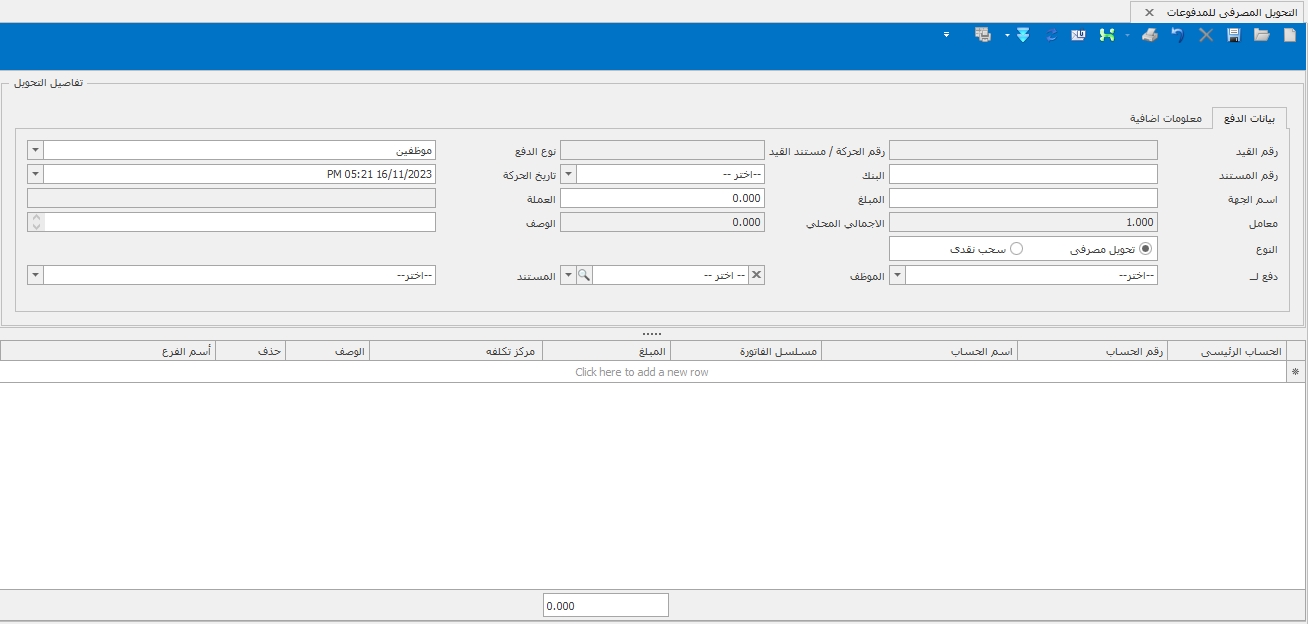Click the الوصف spinner arrows
Viewport: 1308px width, 624px height.
pos(36,222)
